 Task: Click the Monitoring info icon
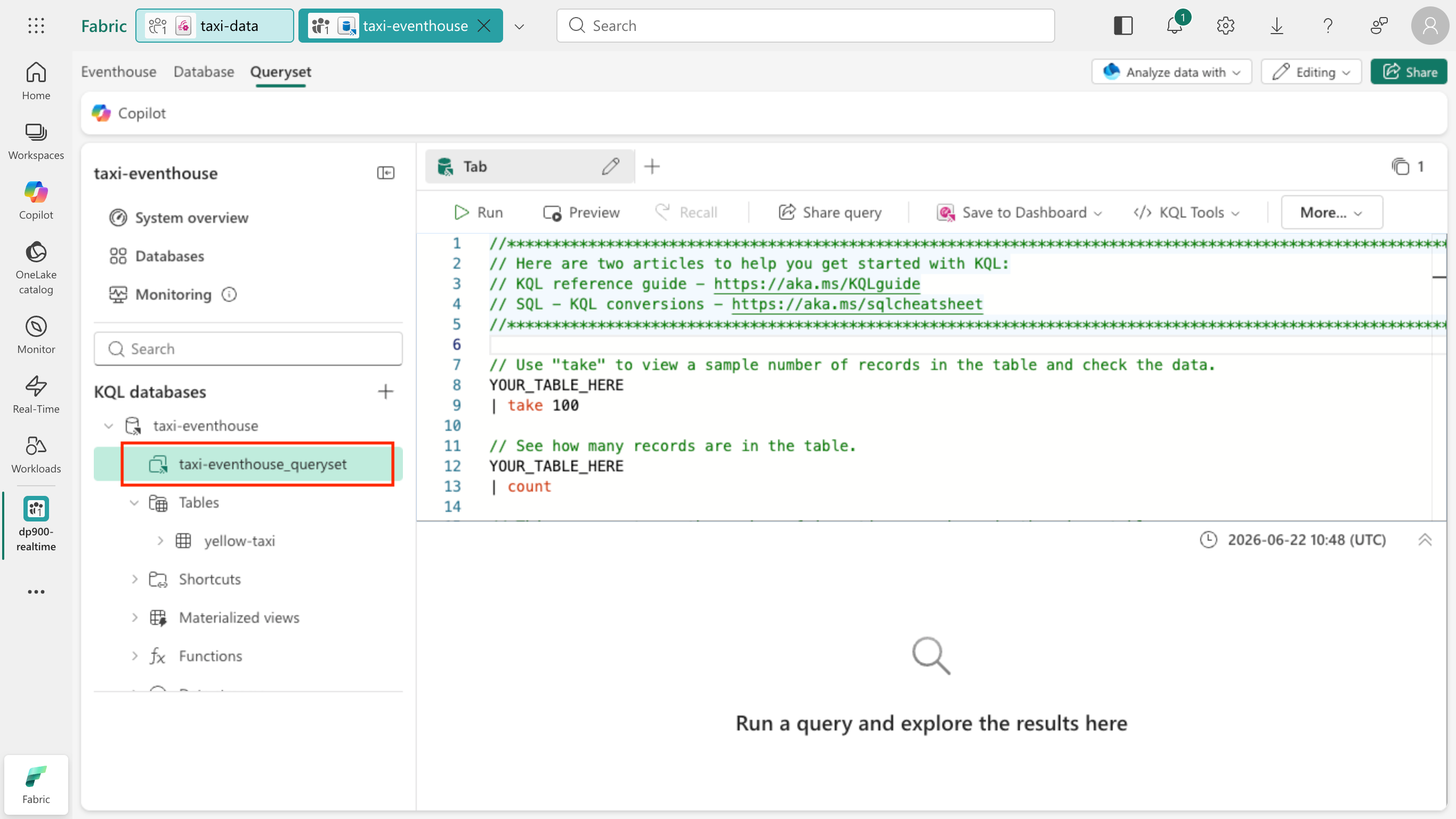pos(229,294)
